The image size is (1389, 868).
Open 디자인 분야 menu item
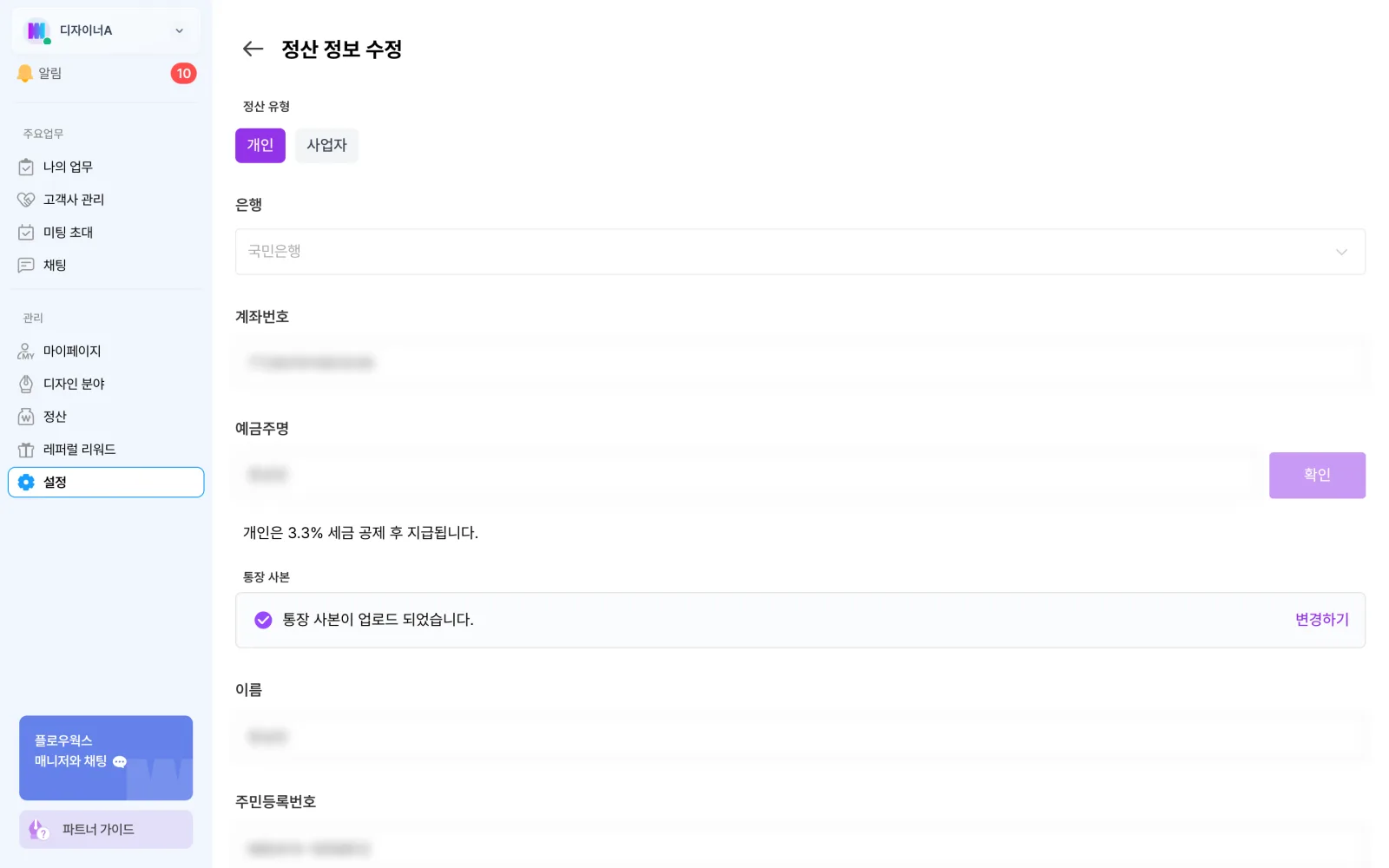106,384
